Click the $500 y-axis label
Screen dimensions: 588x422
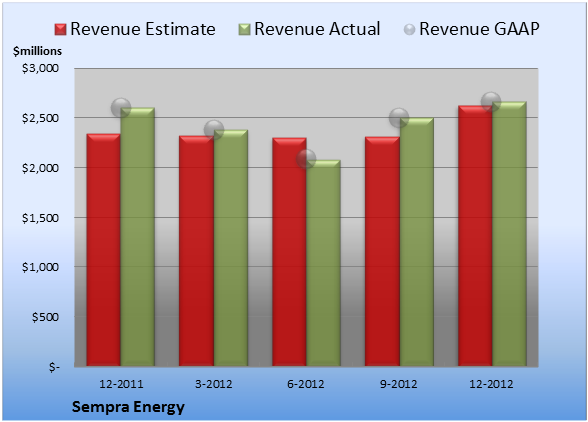pyautogui.click(x=45, y=317)
